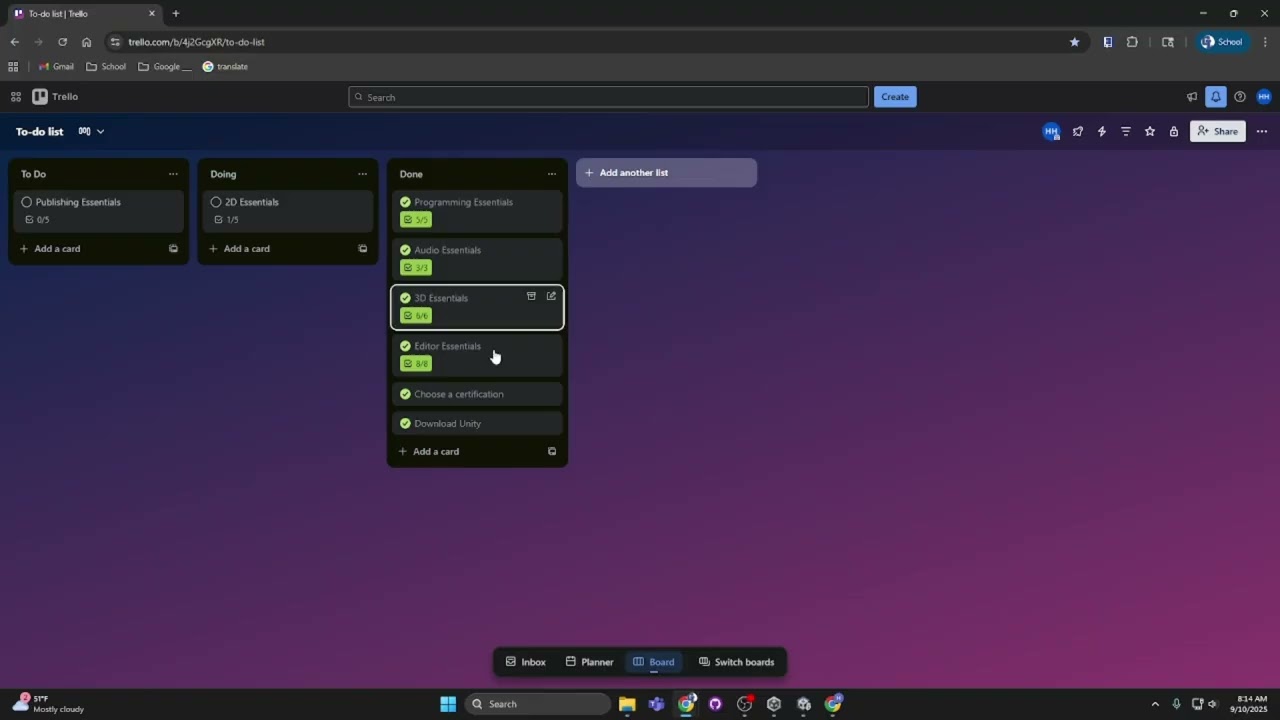This screenshot has height=720, width=1280.
Task: Click the Create button
Action: click(895, 97)
